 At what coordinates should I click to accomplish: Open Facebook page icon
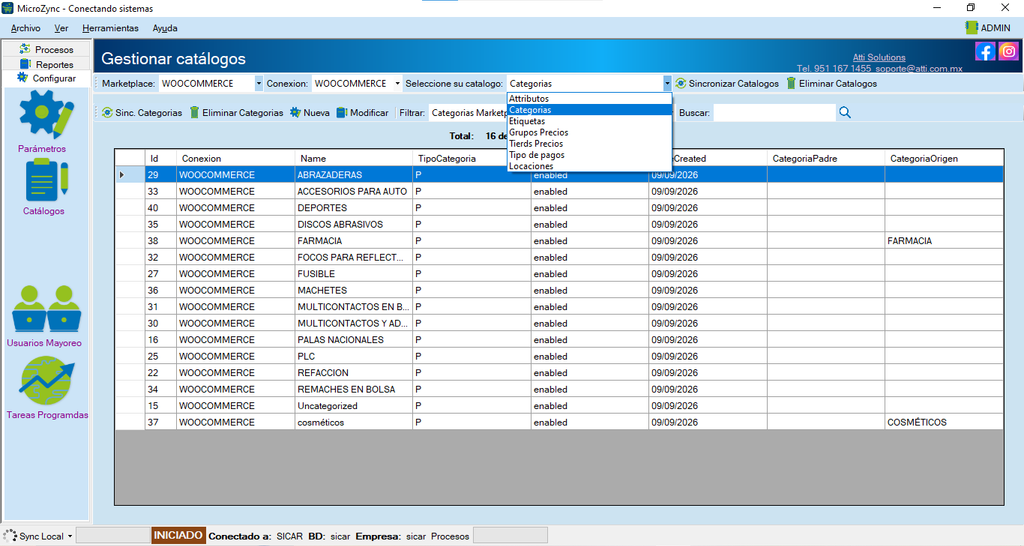[985, 51]
